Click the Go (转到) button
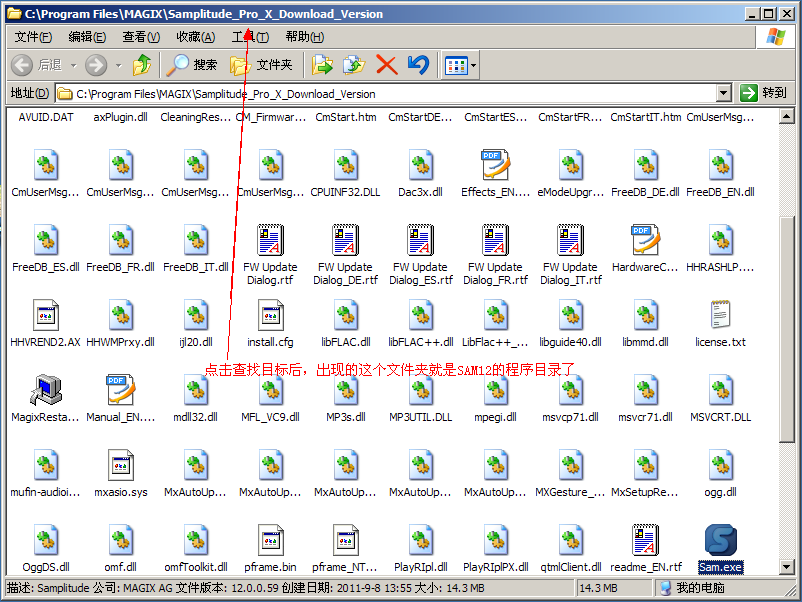 763,93
